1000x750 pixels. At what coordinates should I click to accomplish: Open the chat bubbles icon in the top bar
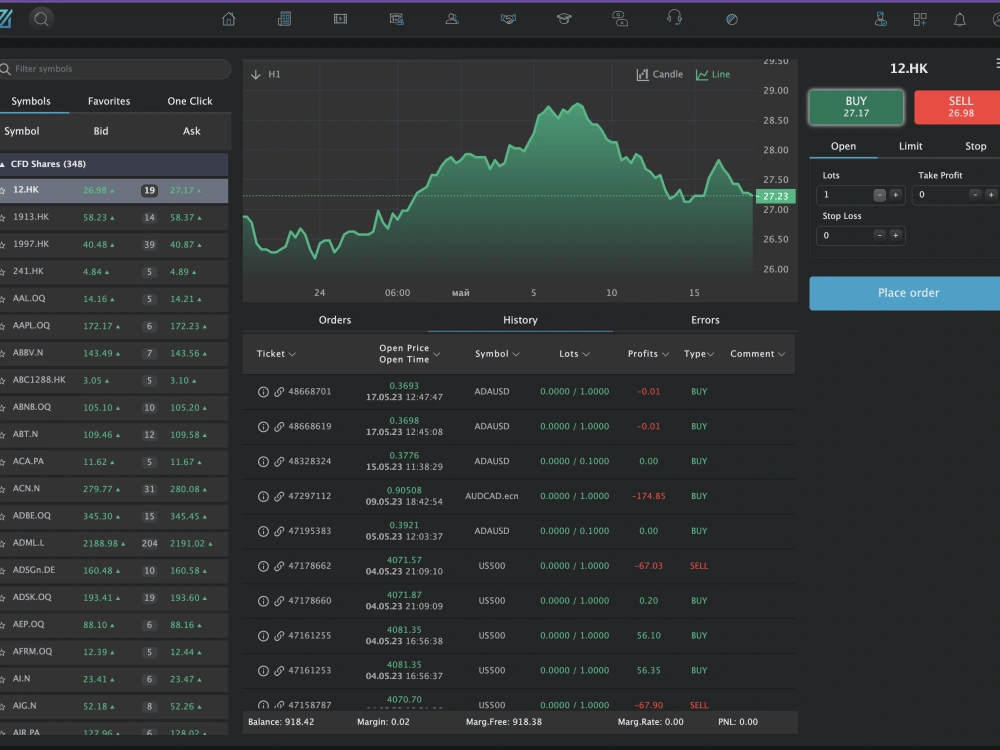coord(620,19)
